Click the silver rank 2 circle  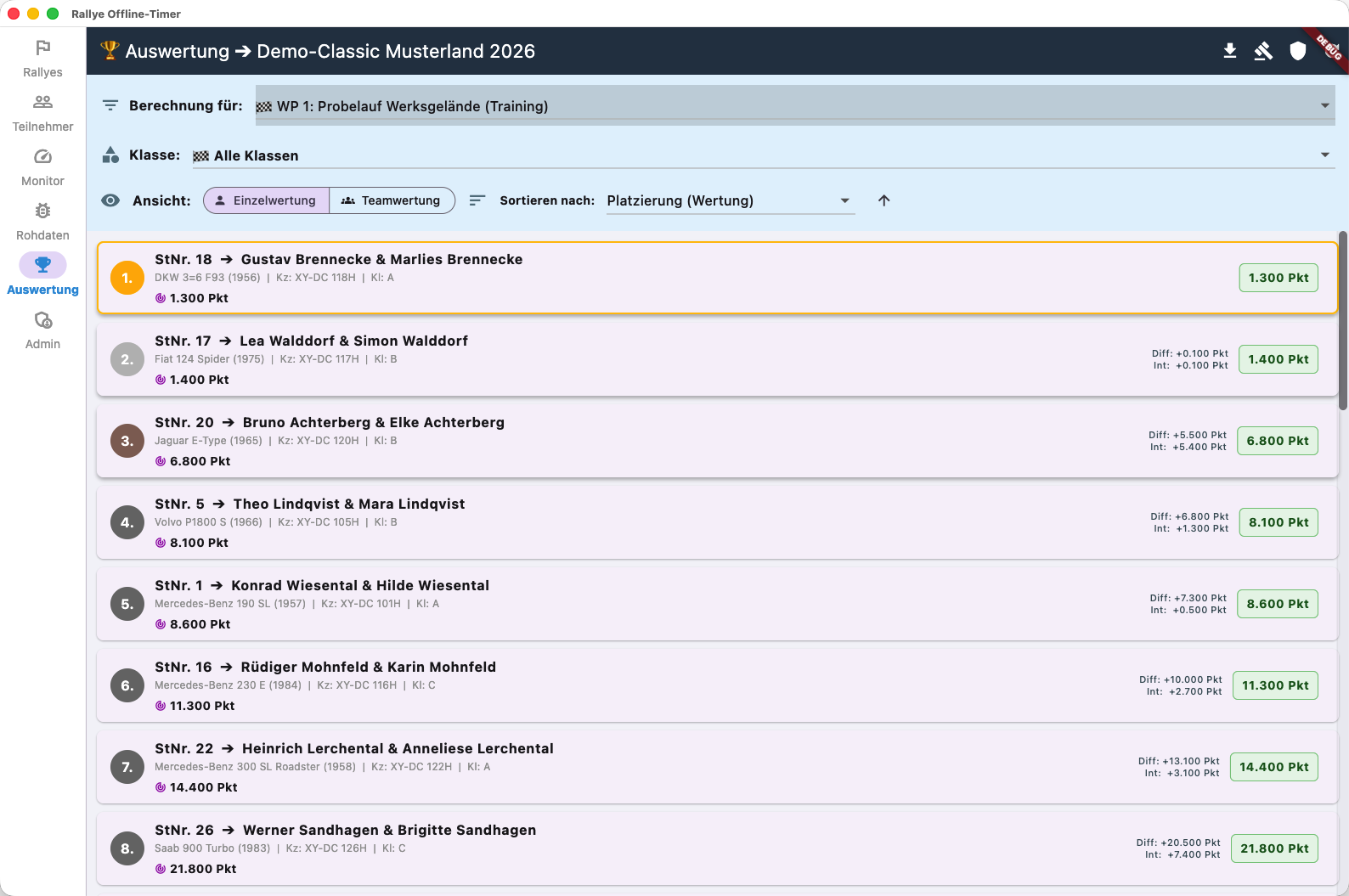pos(127,359)
